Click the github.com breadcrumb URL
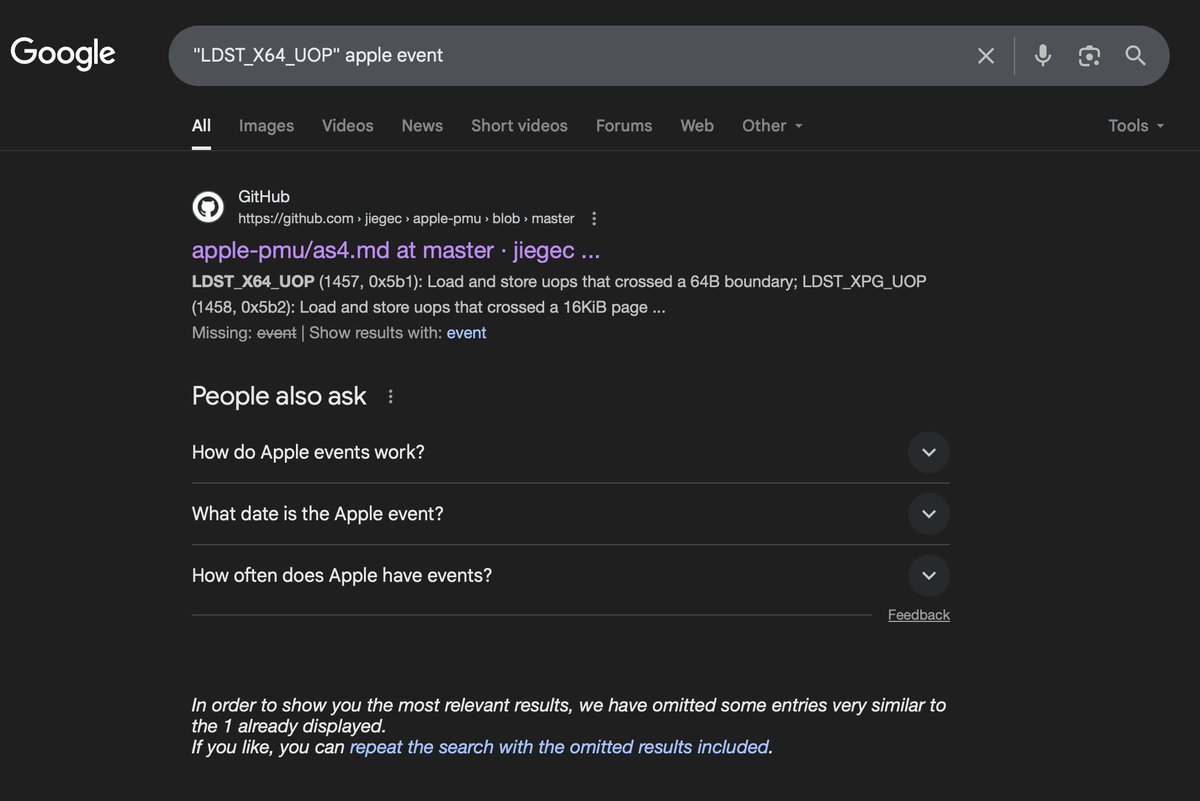This screenshot has height=801, width=1200. (x=406, y=218)
